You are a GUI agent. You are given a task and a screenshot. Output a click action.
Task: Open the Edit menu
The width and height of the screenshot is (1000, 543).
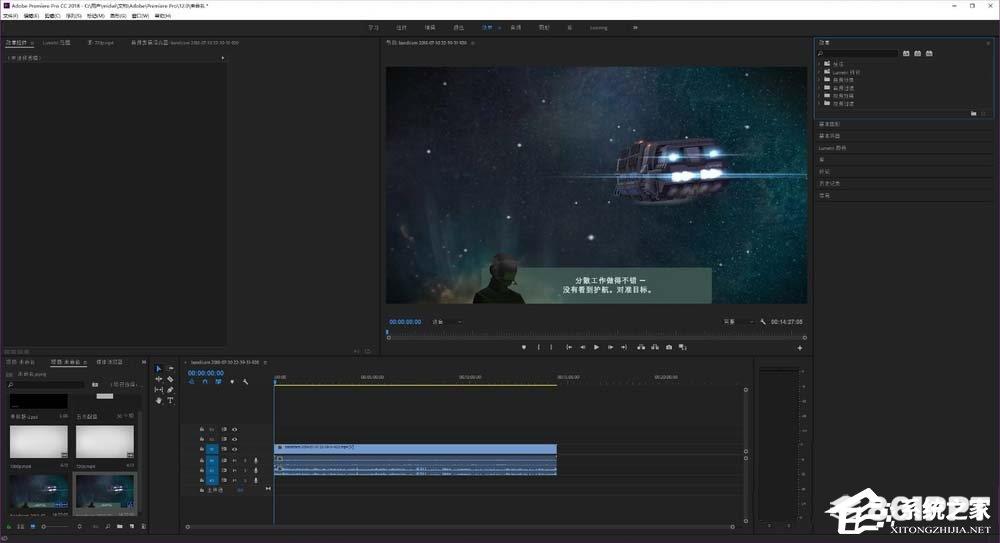[31, 15]
